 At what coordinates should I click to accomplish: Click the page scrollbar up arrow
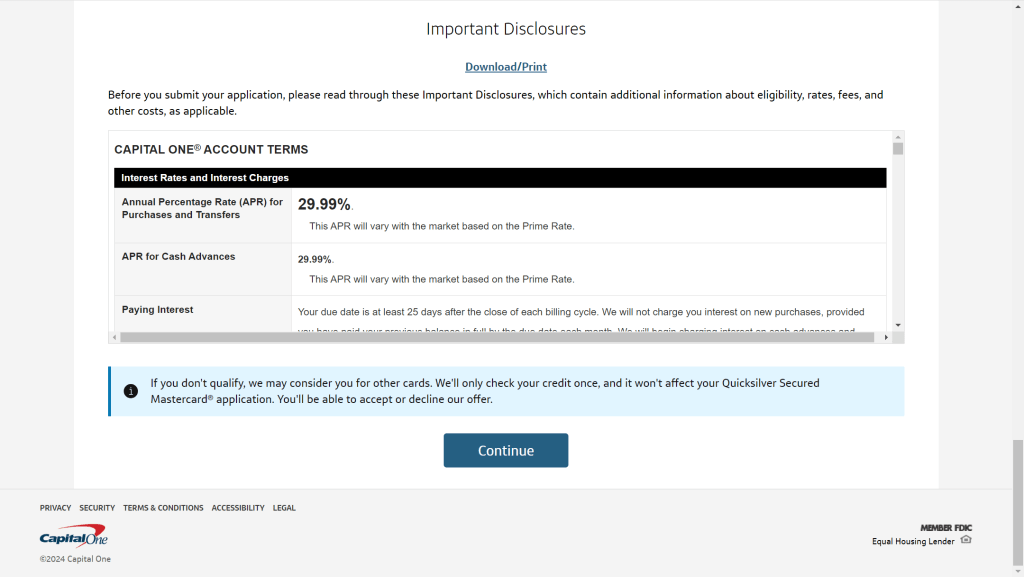[1017, 5]
